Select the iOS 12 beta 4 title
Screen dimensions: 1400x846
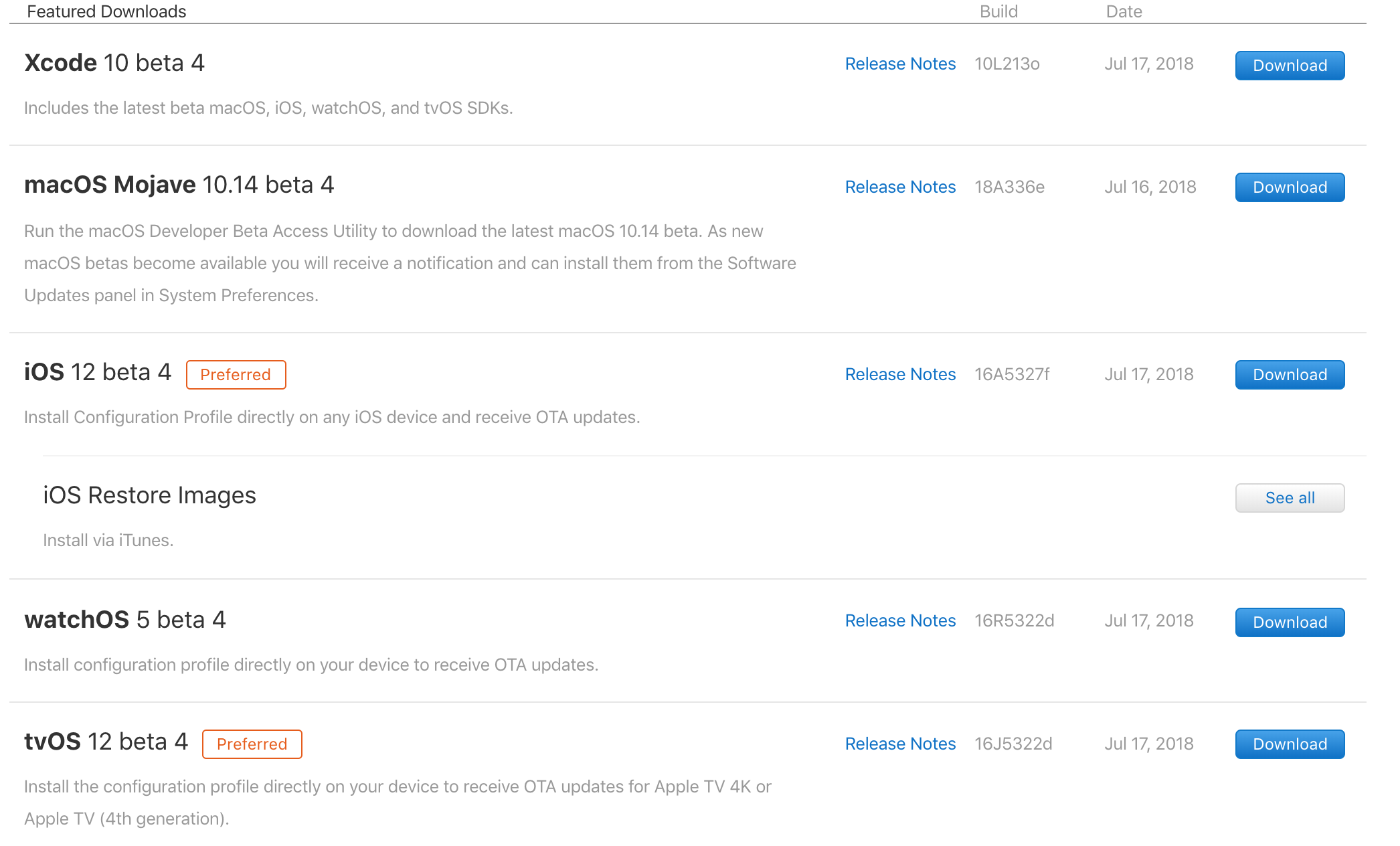pos(98,372)
